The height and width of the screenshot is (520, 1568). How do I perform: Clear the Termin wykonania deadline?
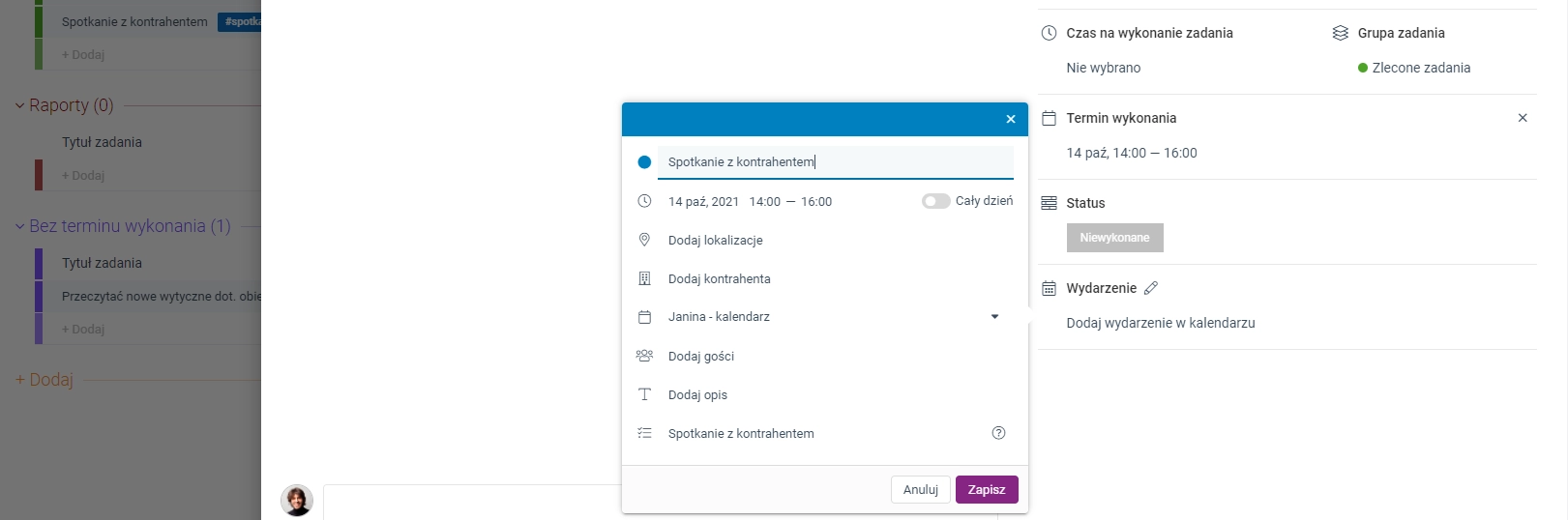point(1523,118)
